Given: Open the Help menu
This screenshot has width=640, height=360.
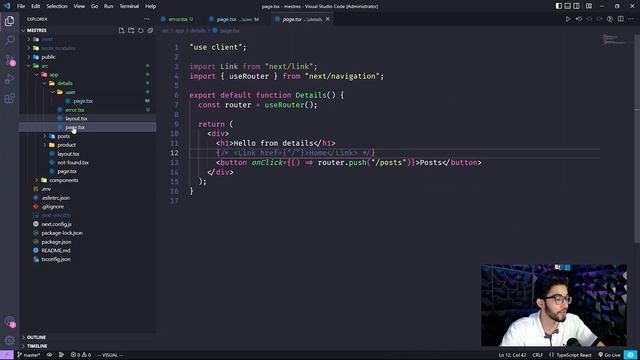Looking at the screenshot, I should (151, 6).
